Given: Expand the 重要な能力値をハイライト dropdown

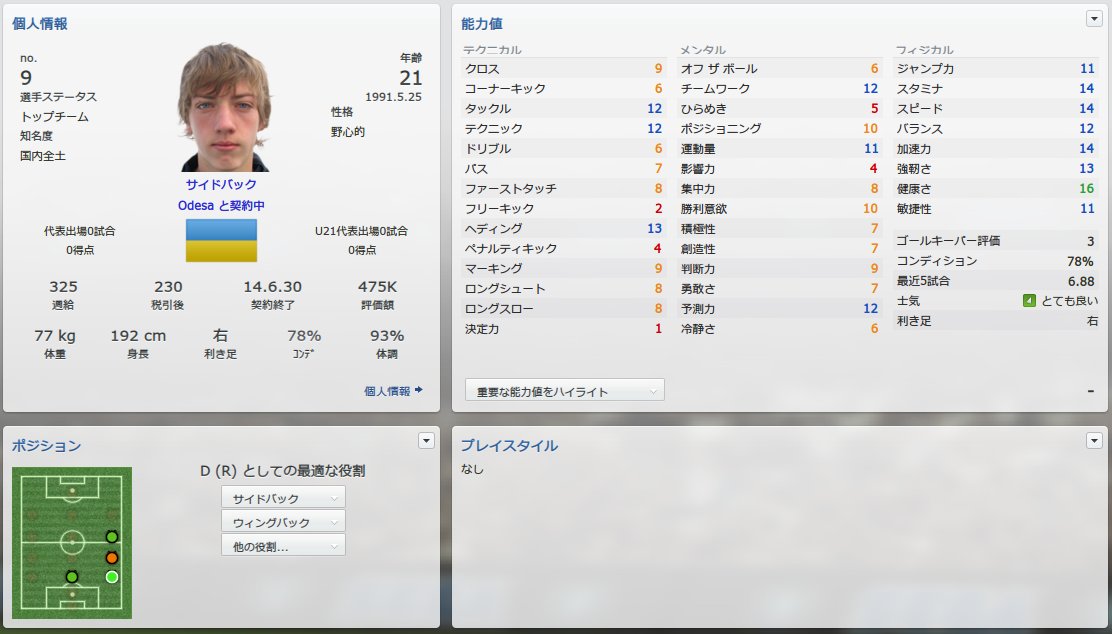Looking at the screenshot, I should (565, 391).
